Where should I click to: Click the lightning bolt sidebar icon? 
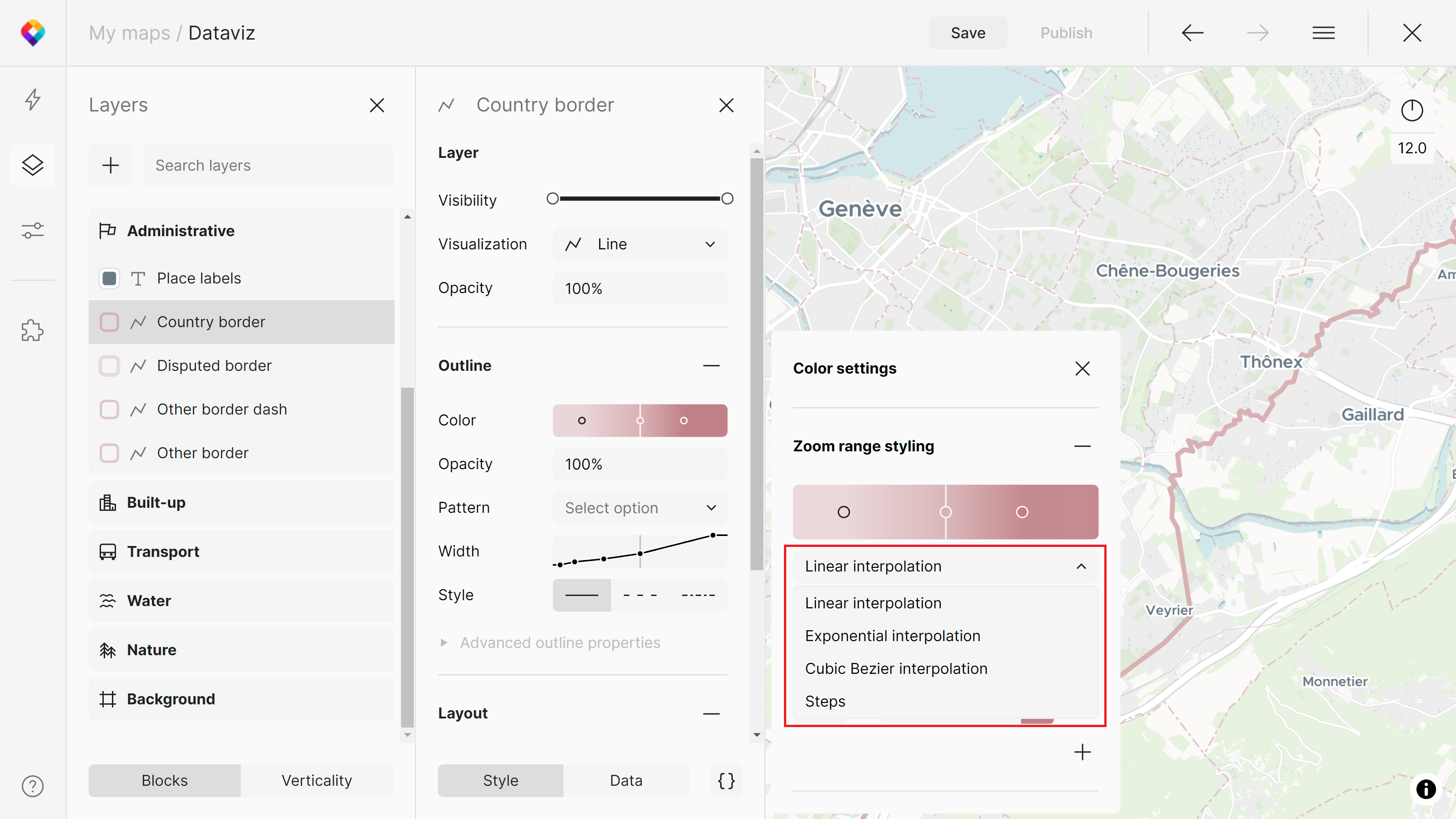pos(33,100)
